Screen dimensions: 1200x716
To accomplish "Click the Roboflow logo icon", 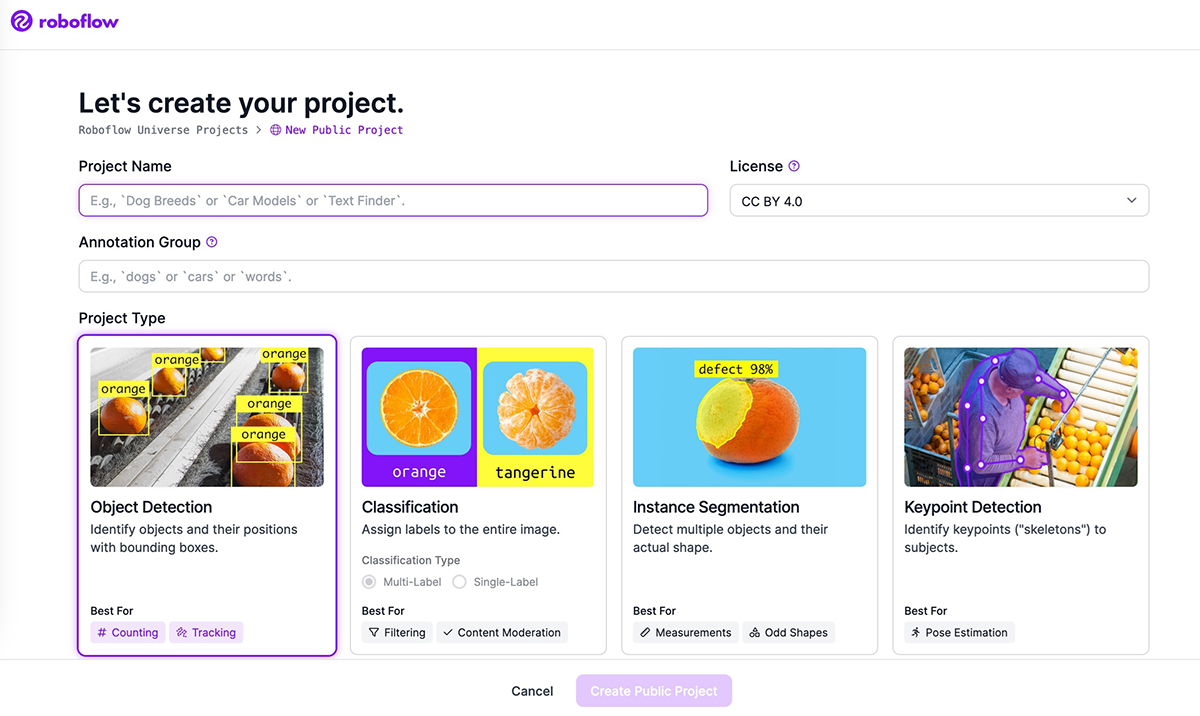I will [22, 21].
